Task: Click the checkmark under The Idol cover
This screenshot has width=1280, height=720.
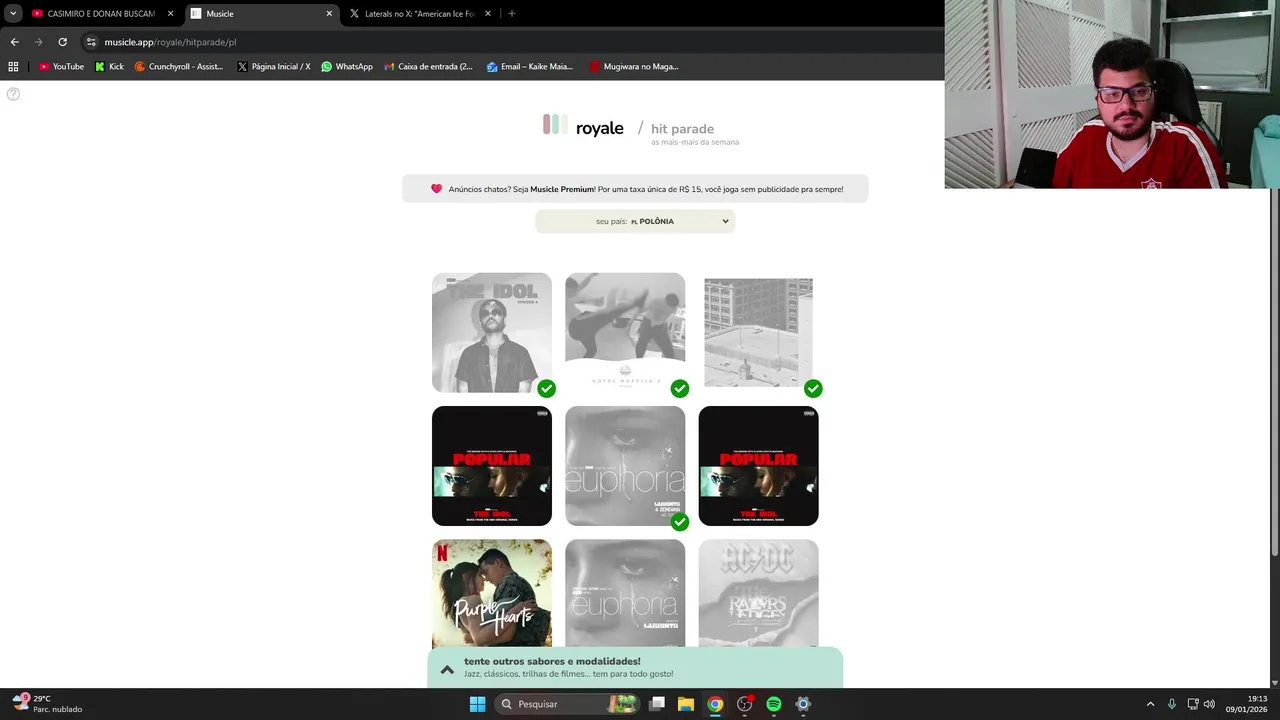Action: point(546,388)
